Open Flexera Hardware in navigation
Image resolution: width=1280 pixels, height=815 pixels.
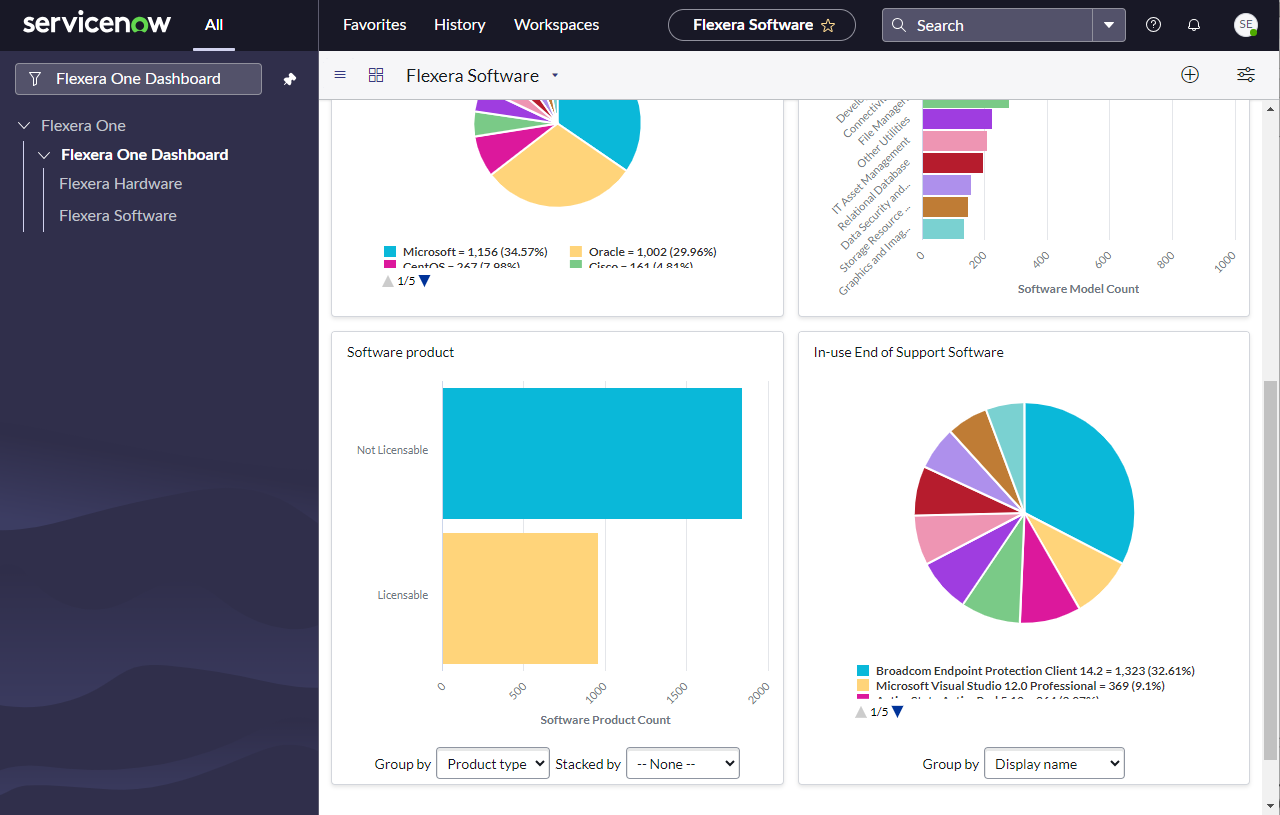[x=120, y=184]
